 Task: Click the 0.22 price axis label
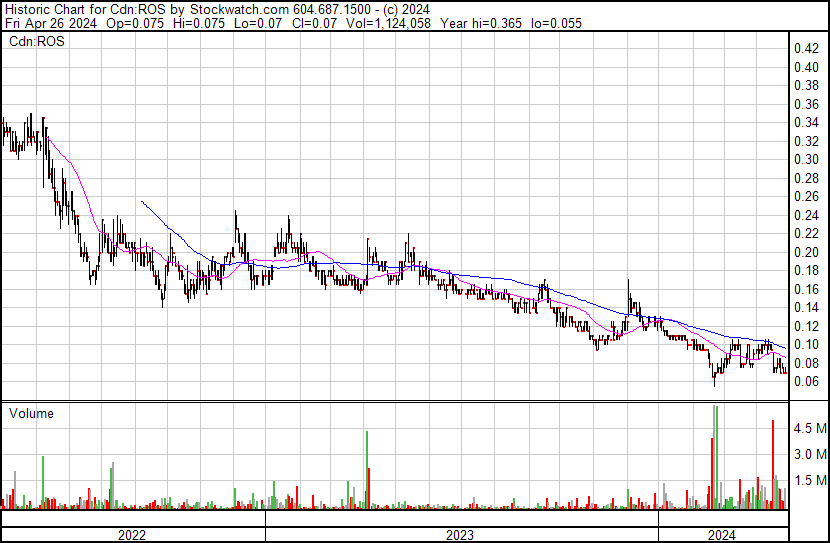pyautogui.click(x=806, y=233)
